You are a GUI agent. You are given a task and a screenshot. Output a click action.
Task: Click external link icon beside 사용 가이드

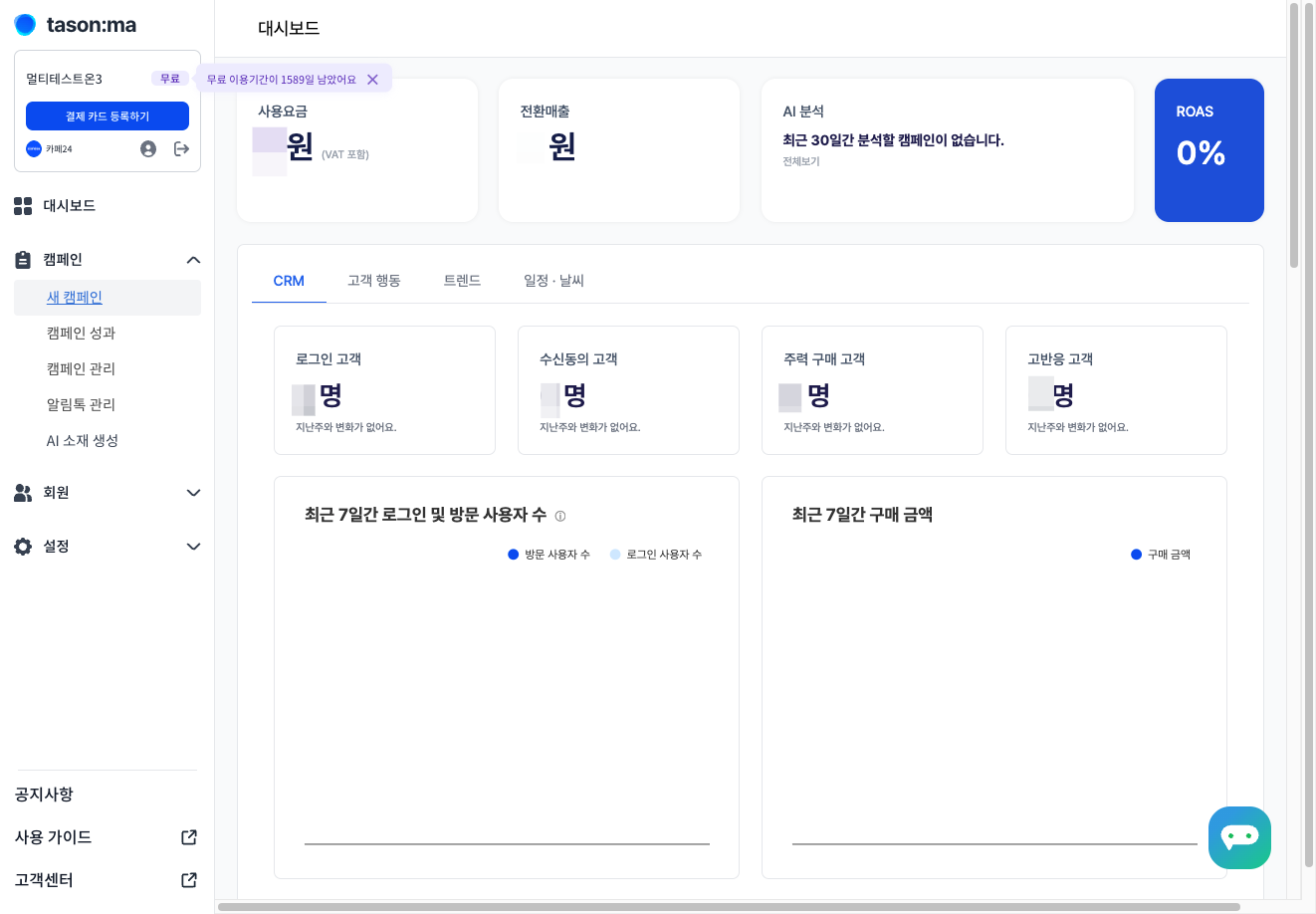pos(189,837)
